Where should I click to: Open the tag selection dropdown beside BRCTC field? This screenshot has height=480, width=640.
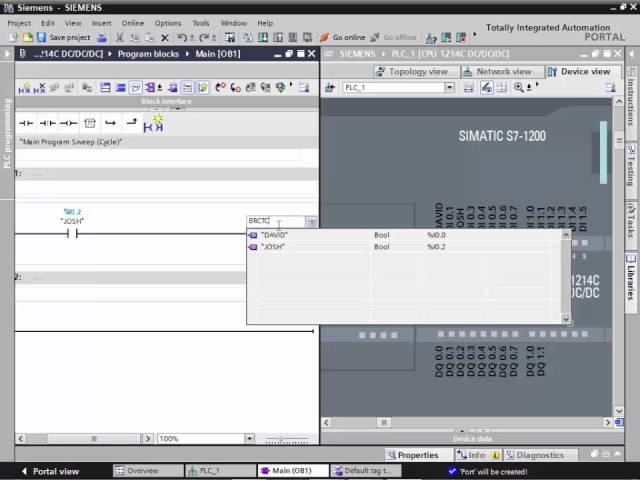click(311, 221)
